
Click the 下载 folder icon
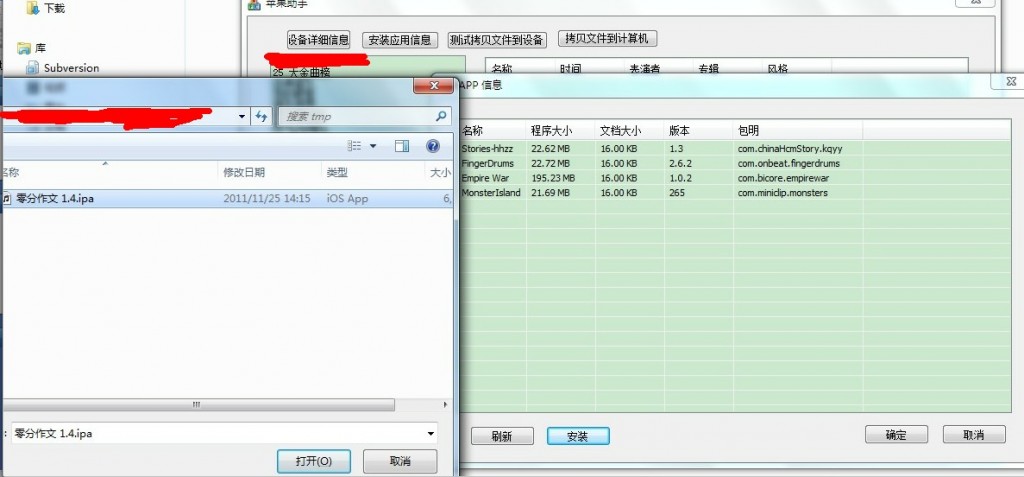pyautogui.click(x=33, y=8)
